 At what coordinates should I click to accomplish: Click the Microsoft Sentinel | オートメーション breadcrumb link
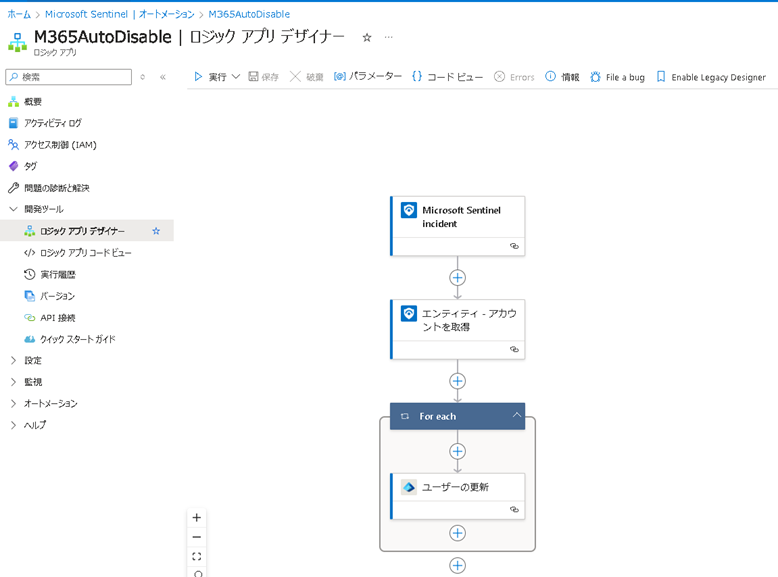tap(119, 14)
